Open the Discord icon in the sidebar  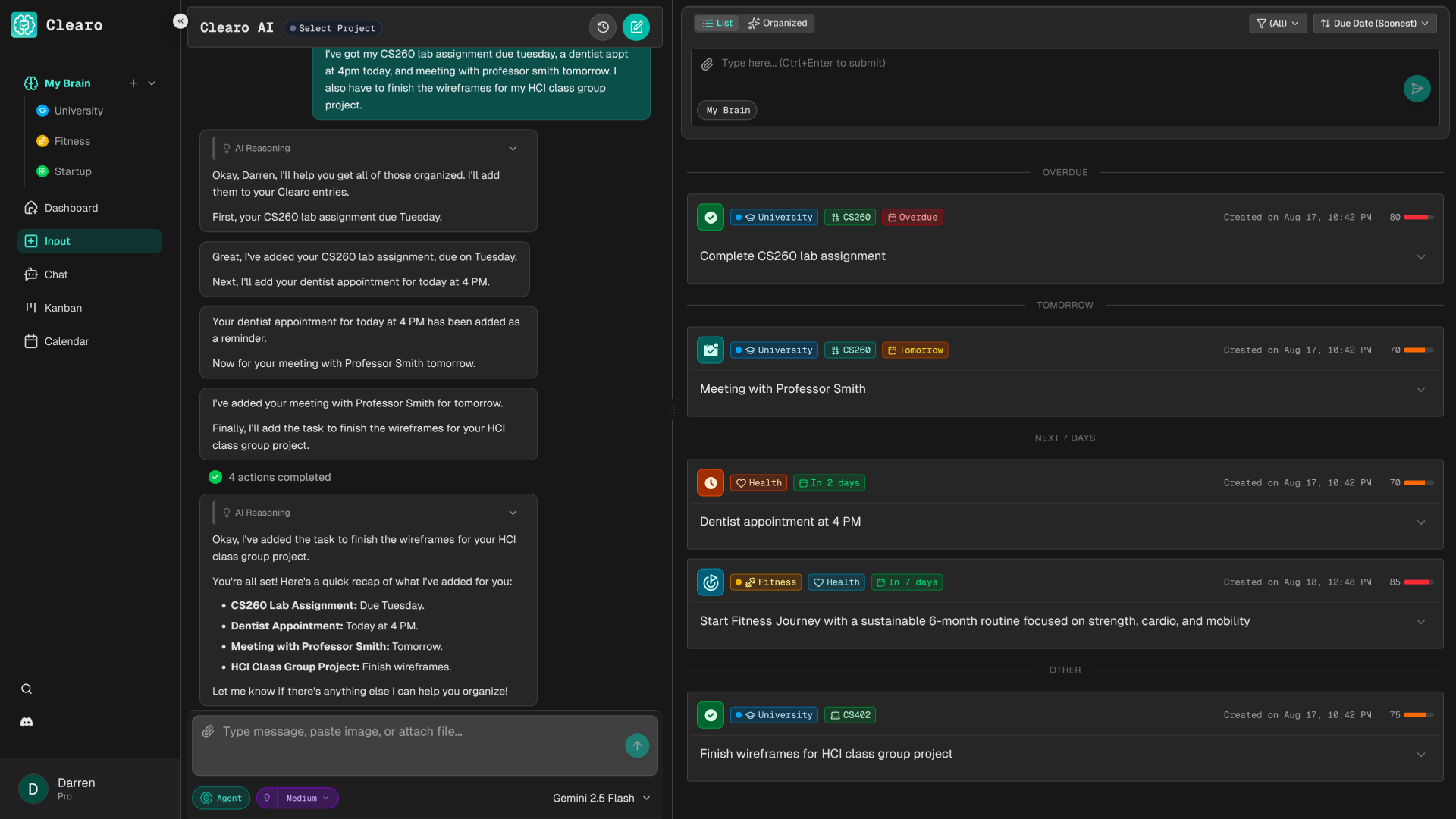(x=27, y=722)
